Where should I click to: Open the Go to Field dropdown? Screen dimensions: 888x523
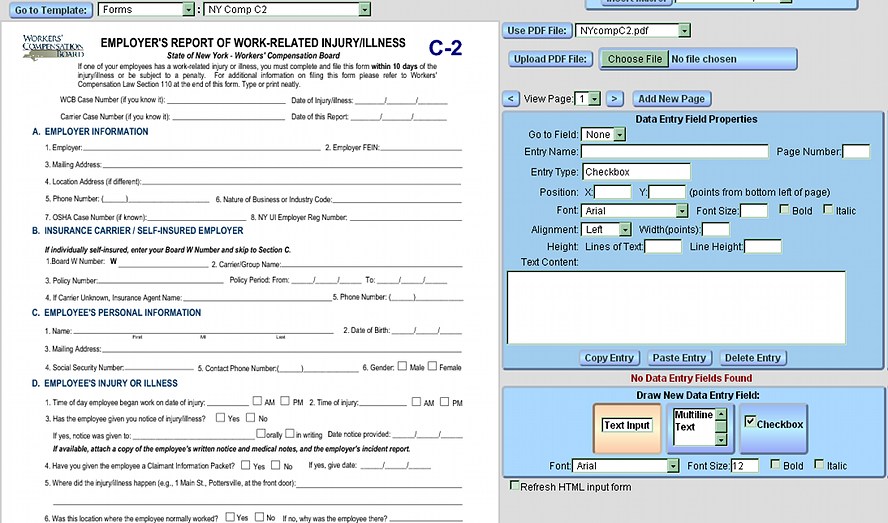(x=603, y=135)
